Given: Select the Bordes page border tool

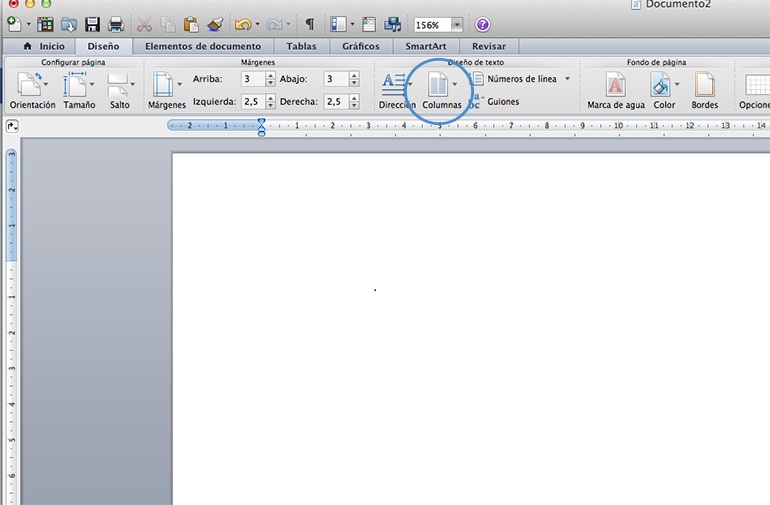Looking at the screenshot, I should (705, 90).
